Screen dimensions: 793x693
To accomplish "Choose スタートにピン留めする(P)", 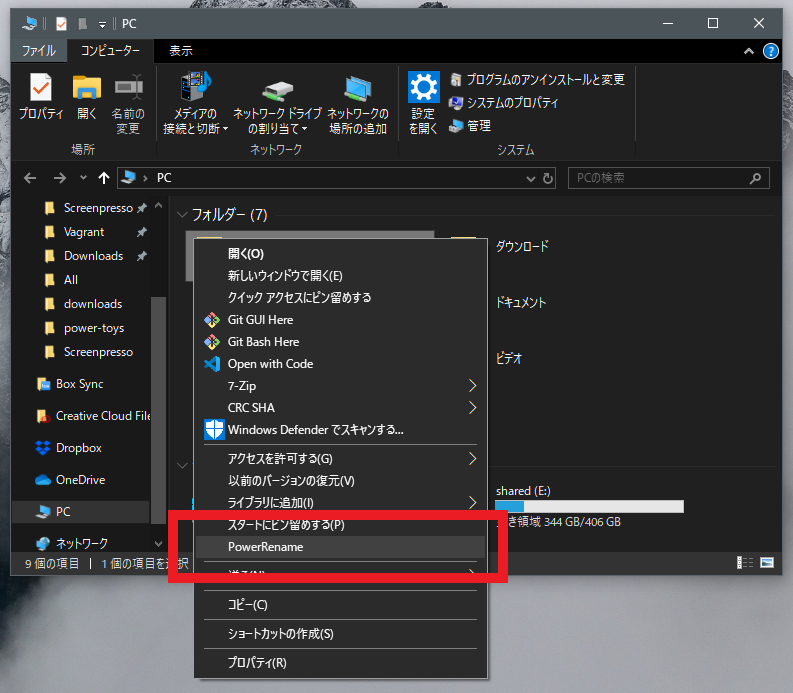I will pos(340,525).
